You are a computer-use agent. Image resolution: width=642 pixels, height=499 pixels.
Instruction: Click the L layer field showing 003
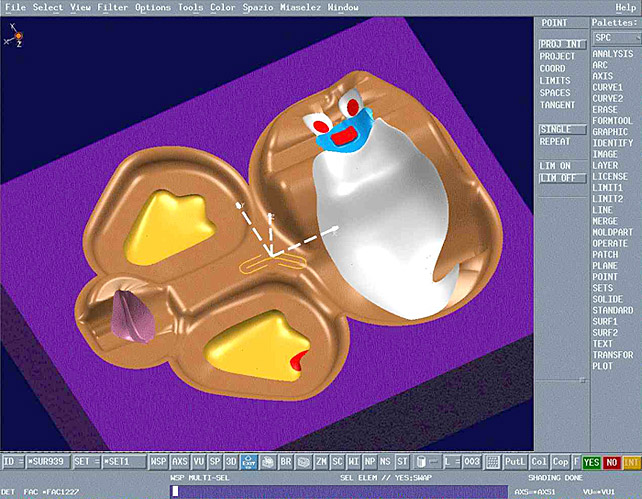471,462
